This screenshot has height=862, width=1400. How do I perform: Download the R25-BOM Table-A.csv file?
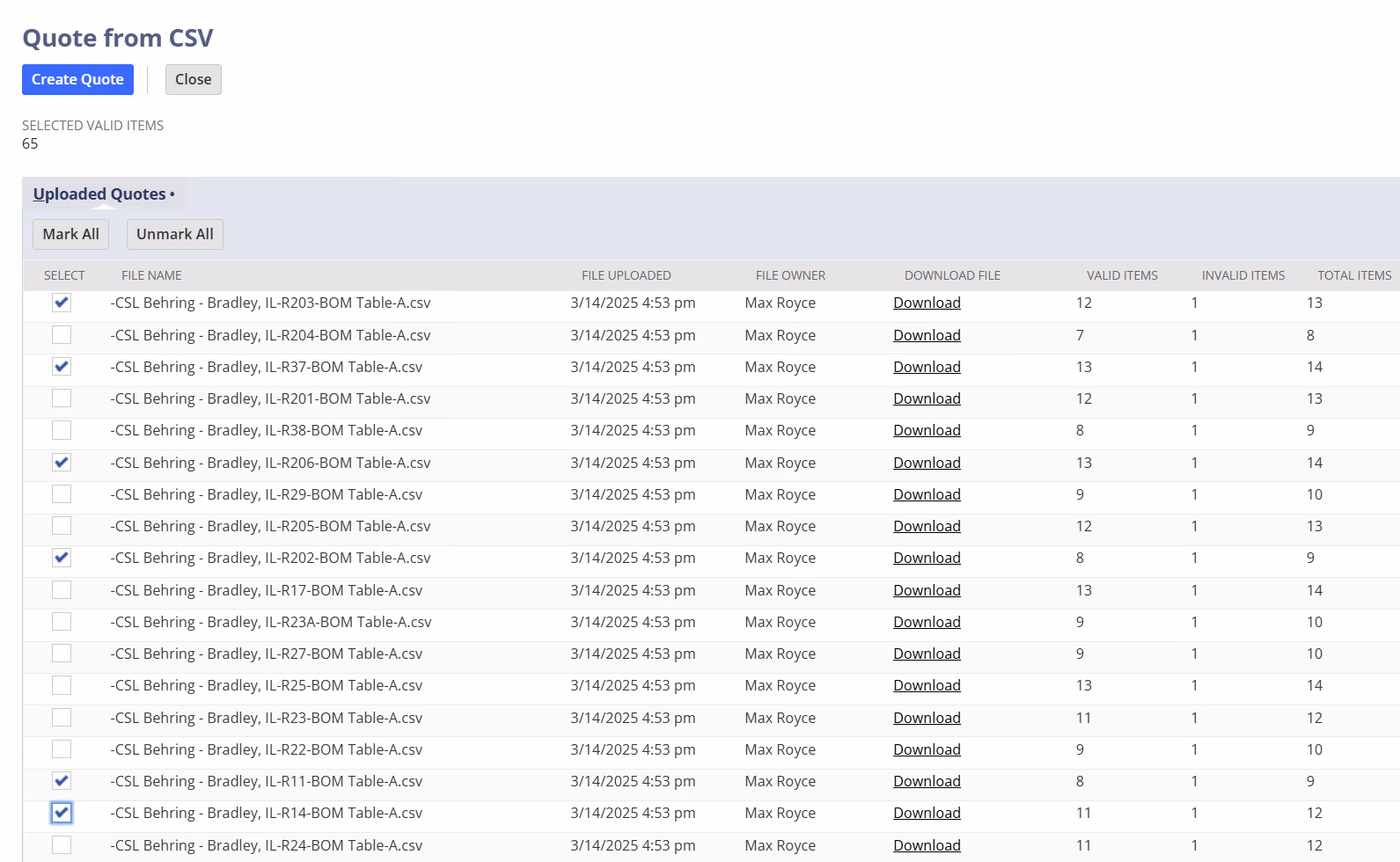(927, 685)
